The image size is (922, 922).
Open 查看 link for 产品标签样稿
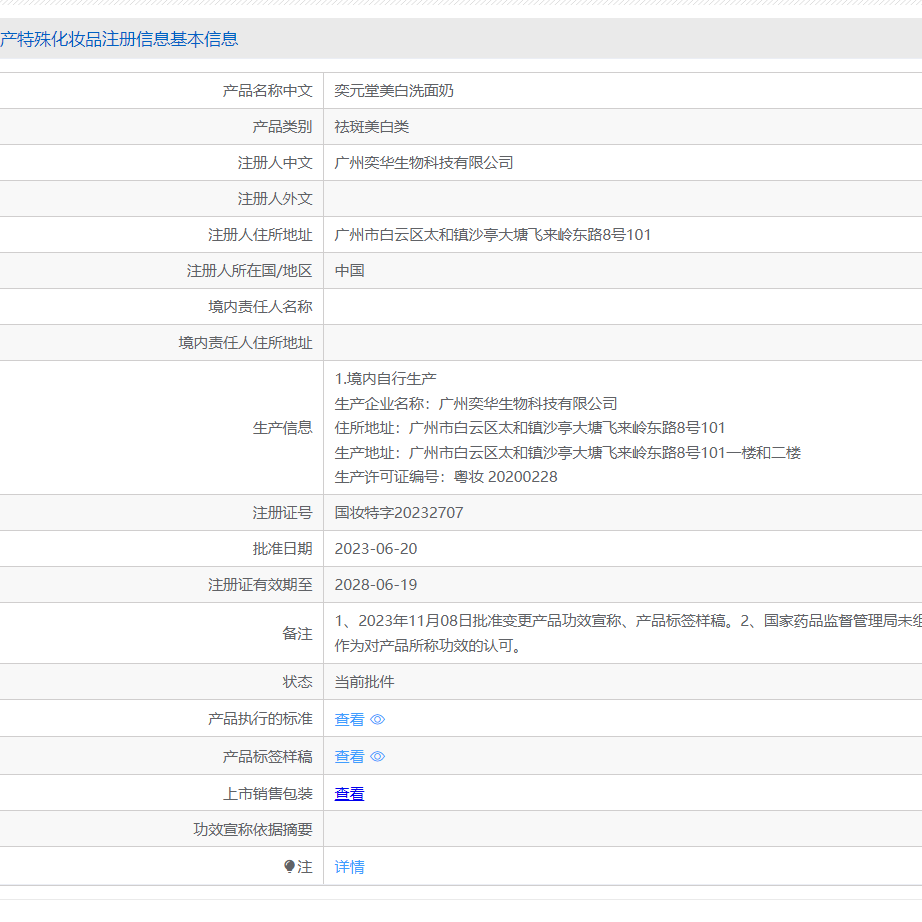pos(348,757)
